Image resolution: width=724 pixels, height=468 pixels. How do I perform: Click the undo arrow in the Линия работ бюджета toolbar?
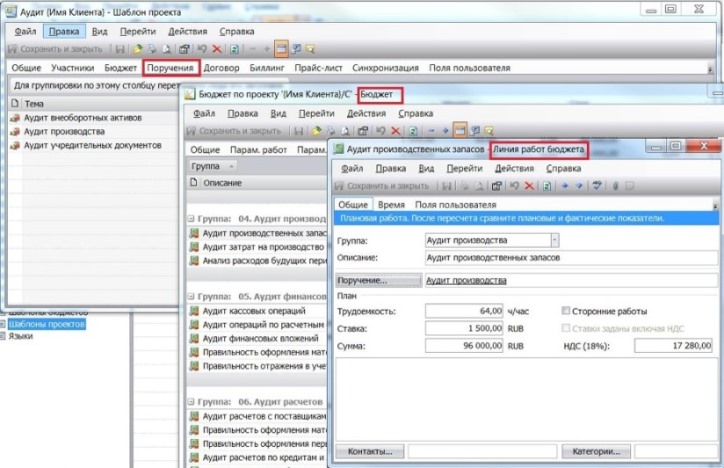coord(514,186)
